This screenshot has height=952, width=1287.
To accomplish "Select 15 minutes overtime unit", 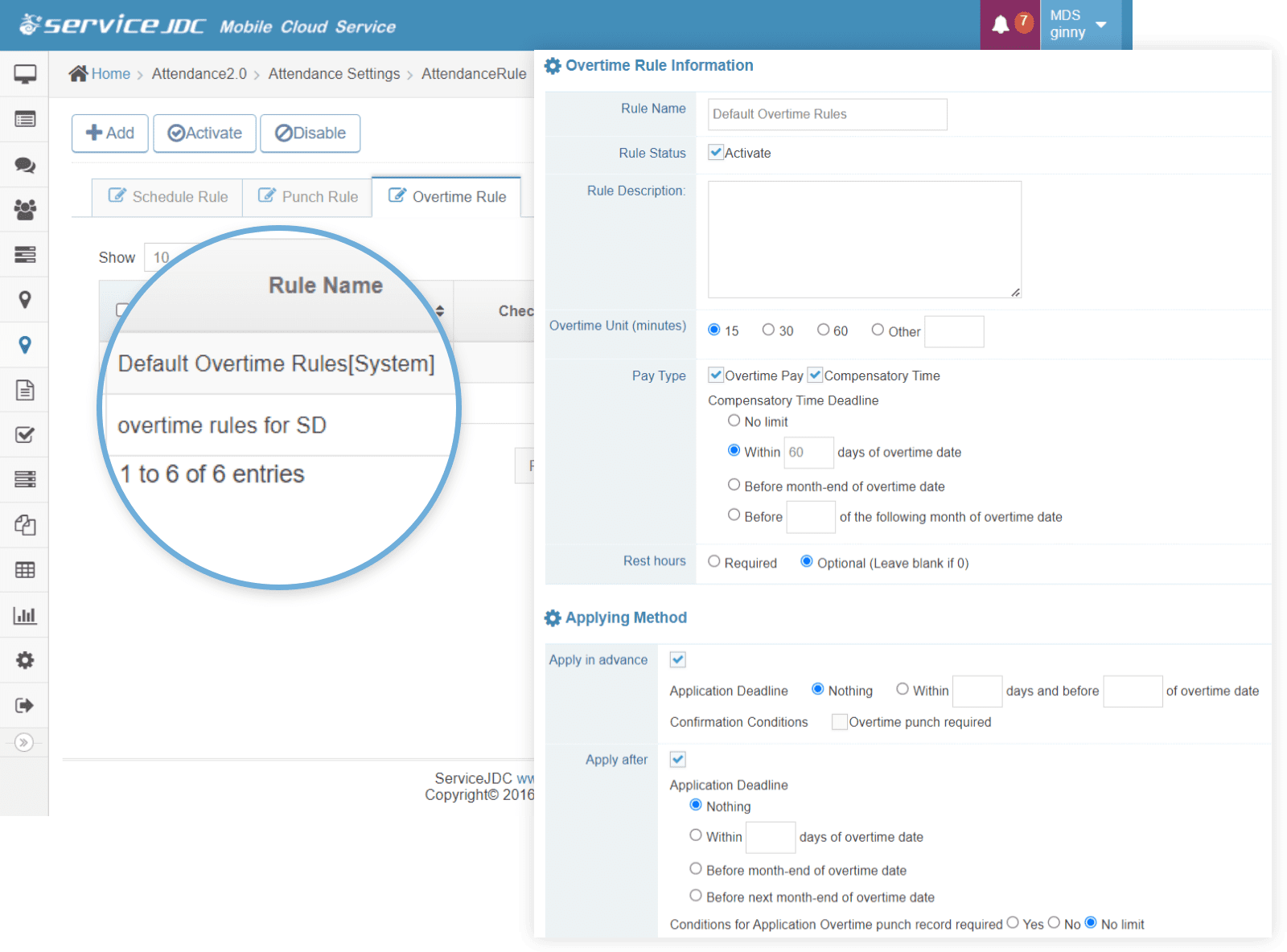I will (x=714, y=330).
